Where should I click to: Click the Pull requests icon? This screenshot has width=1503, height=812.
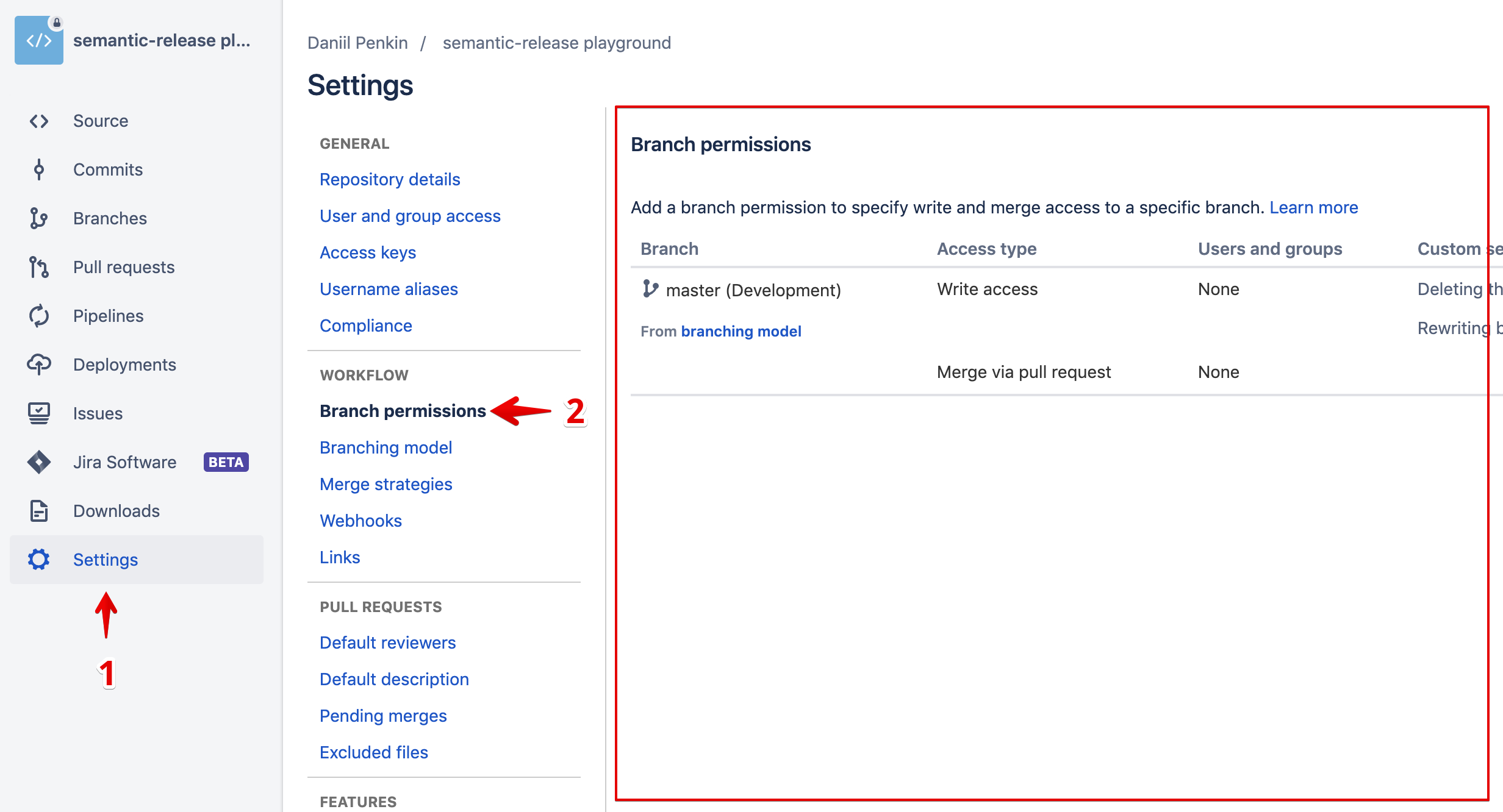(x=39, y=267)
